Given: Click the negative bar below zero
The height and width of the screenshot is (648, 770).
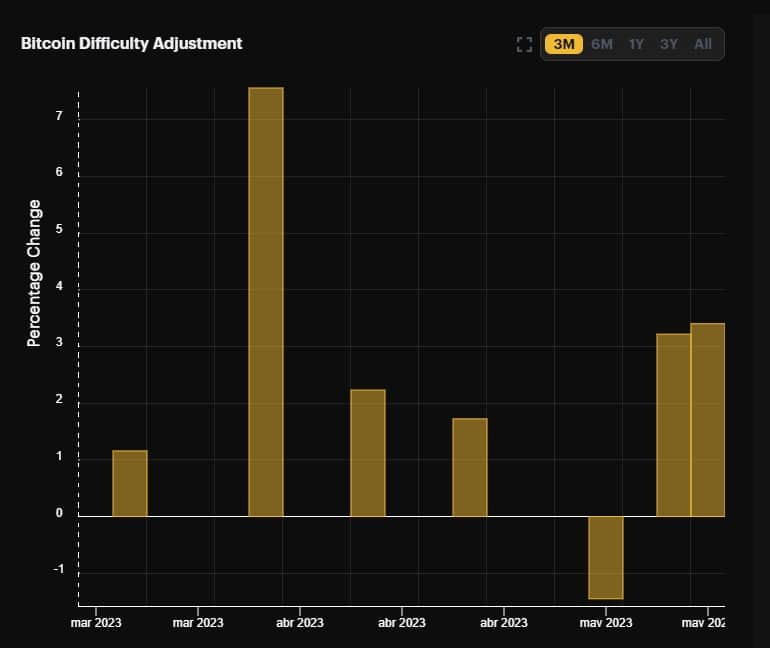Looking at the screenshot, I should click(x=606, y=558).
